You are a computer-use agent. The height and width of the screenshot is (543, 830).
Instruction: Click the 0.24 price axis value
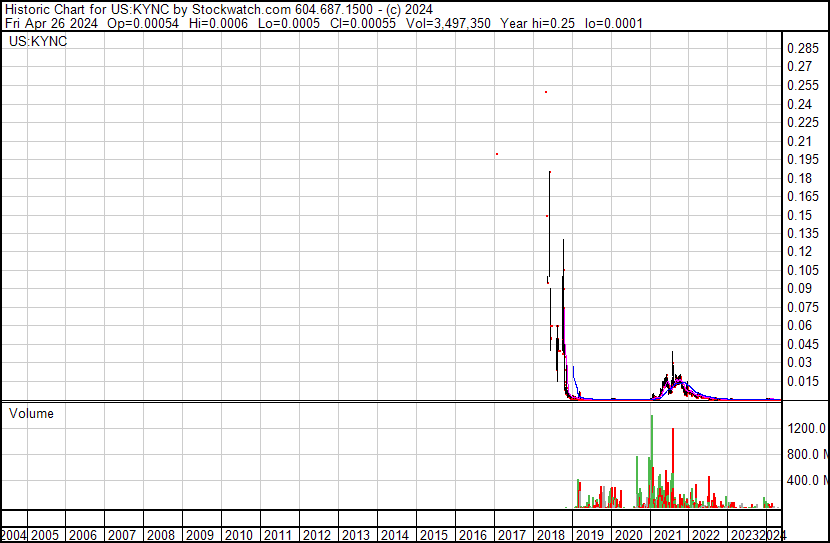pyautogui.click(x=800, y=104)
